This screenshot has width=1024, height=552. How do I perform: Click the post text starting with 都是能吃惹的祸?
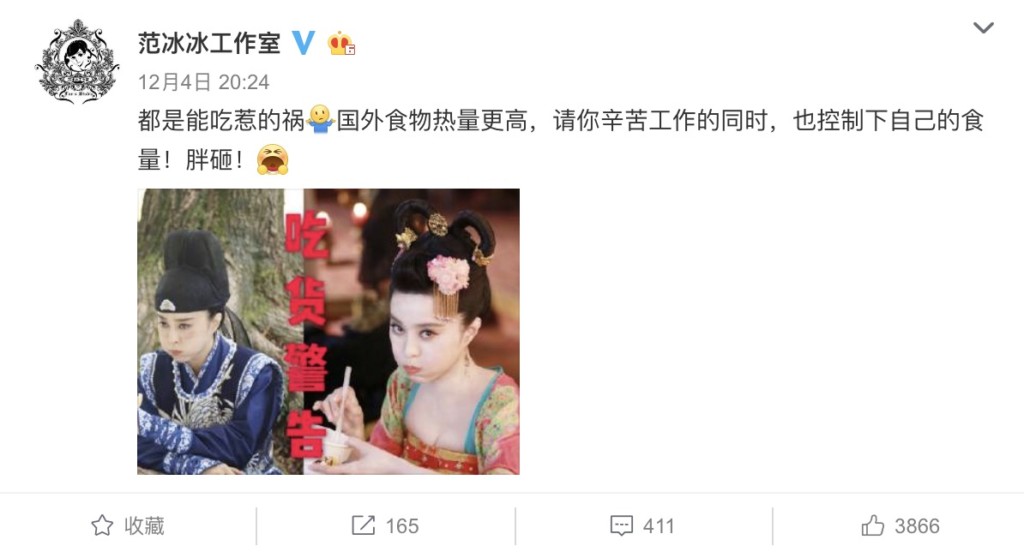[x=560, y=140]
